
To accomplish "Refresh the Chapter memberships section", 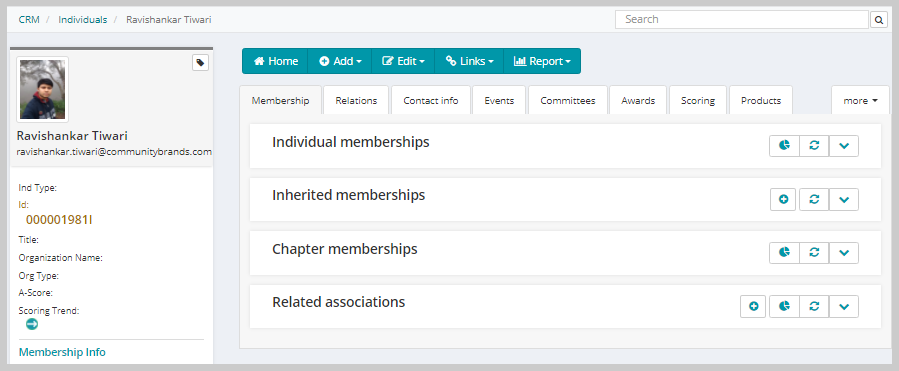I will pos(814,252).
